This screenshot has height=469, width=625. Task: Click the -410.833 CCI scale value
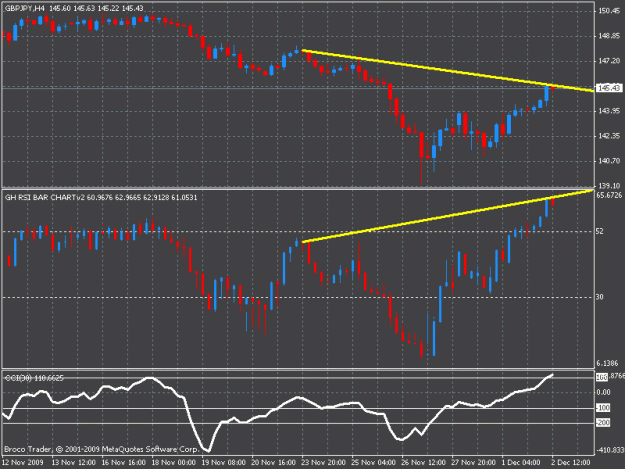(610, 450)
